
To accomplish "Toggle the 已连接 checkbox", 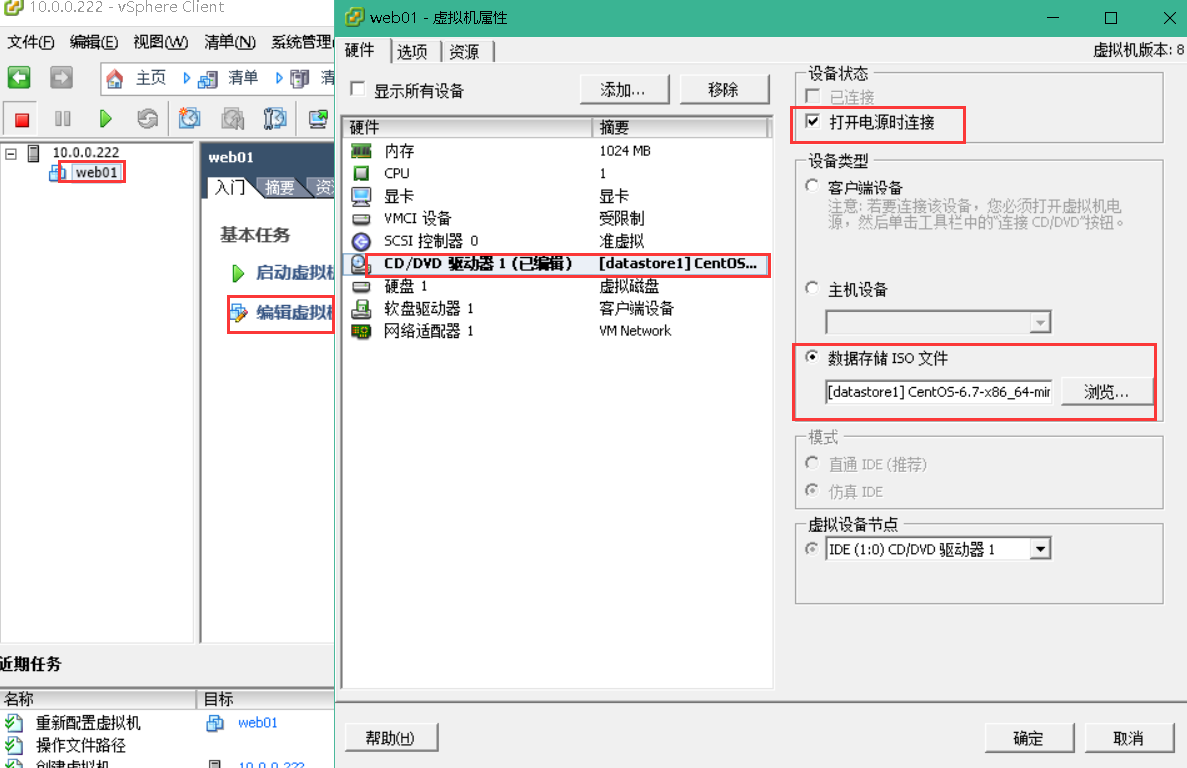I will tap(813, 96).
